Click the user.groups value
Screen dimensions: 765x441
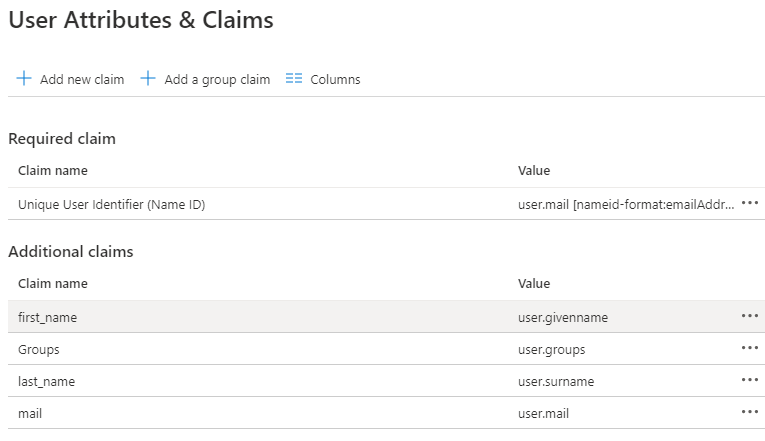coord(551,350)
